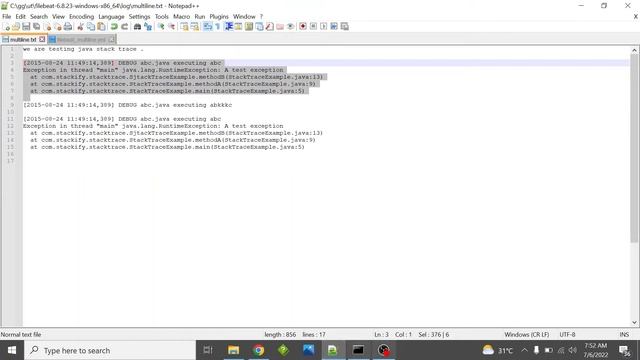Click the Save recorded macro icon
640x360 pixels.
point(344,27)
